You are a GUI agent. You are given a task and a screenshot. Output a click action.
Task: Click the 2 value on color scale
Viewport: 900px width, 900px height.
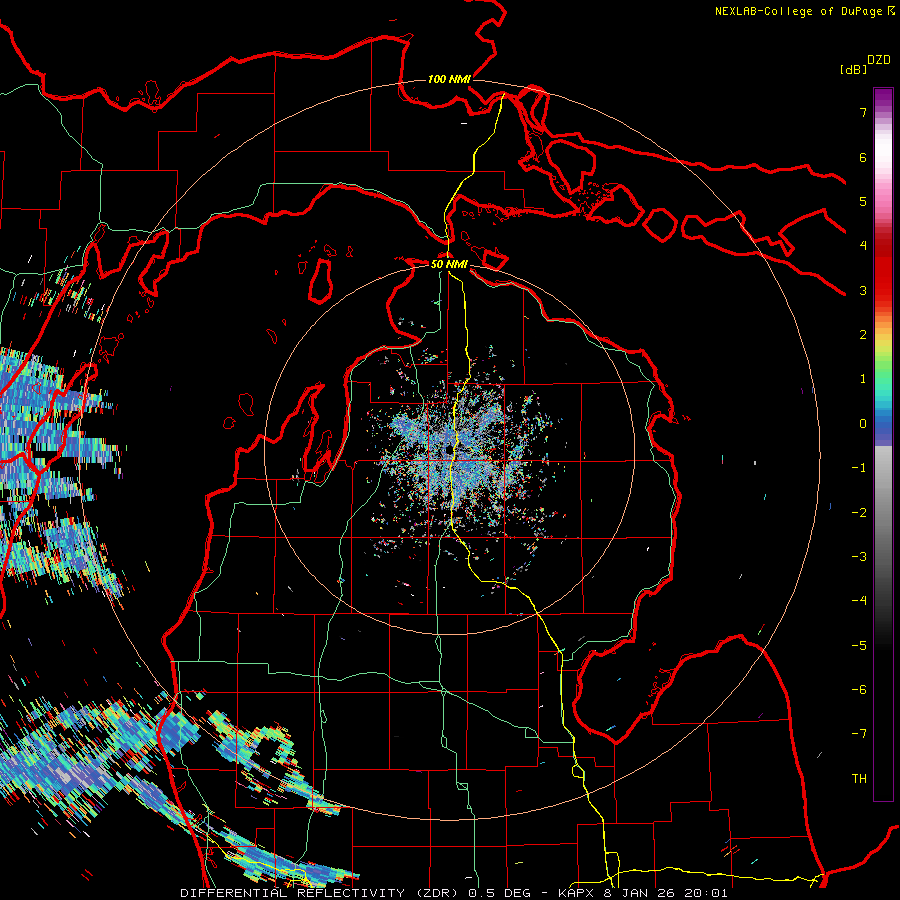[863, 335]
